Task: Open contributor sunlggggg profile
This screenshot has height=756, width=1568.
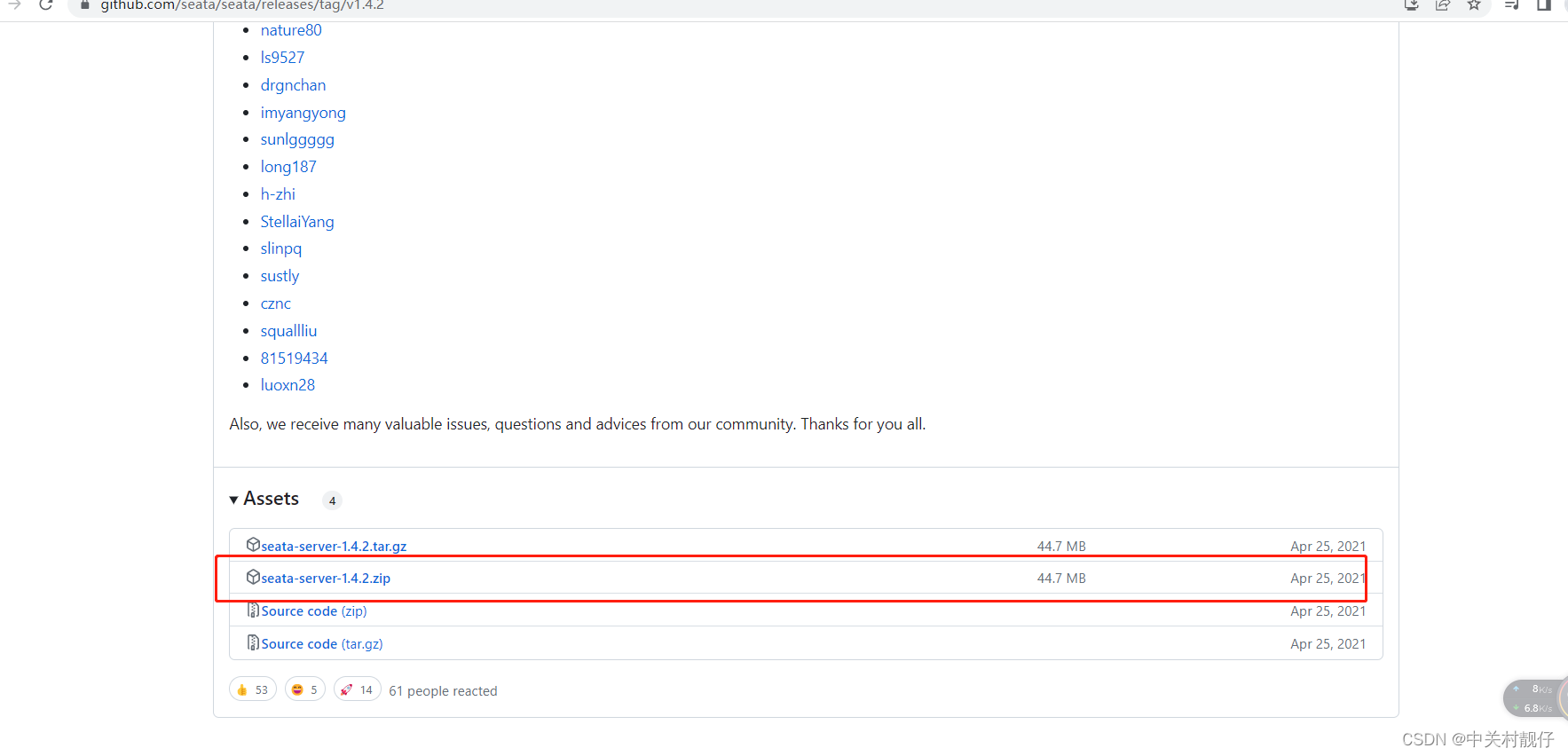Action: tap(297, 139)
